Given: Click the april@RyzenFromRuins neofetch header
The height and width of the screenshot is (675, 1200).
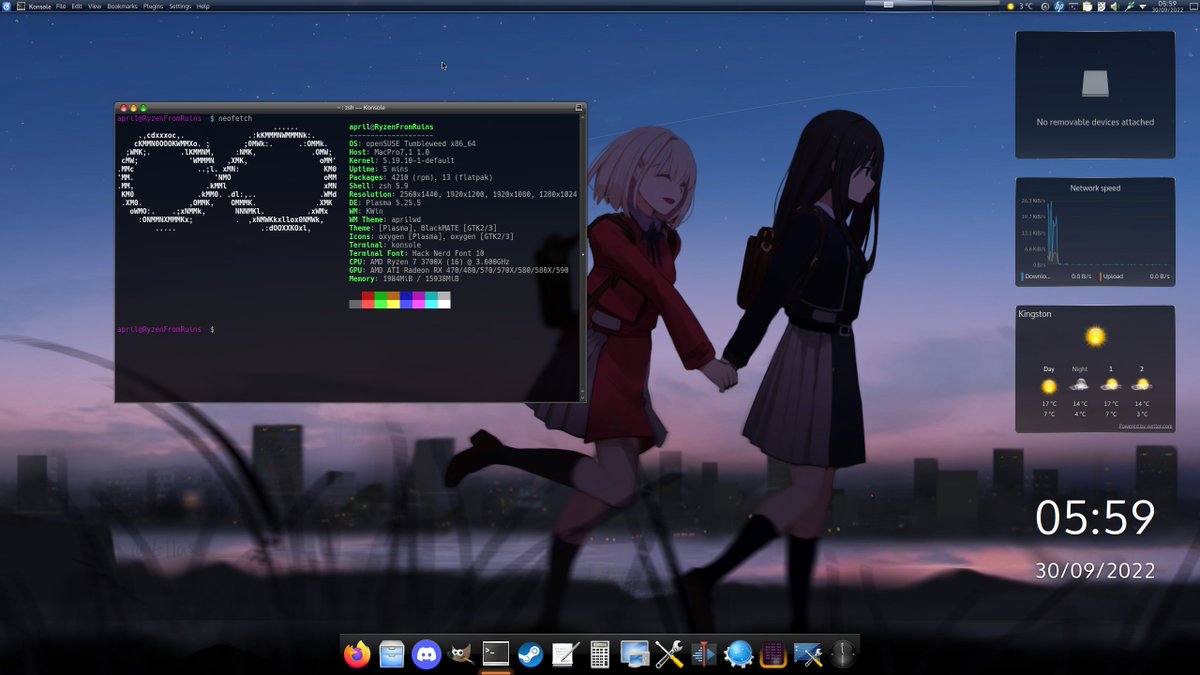Looking at the screenshot, I should pyautogui.click(x=391, y=127).
